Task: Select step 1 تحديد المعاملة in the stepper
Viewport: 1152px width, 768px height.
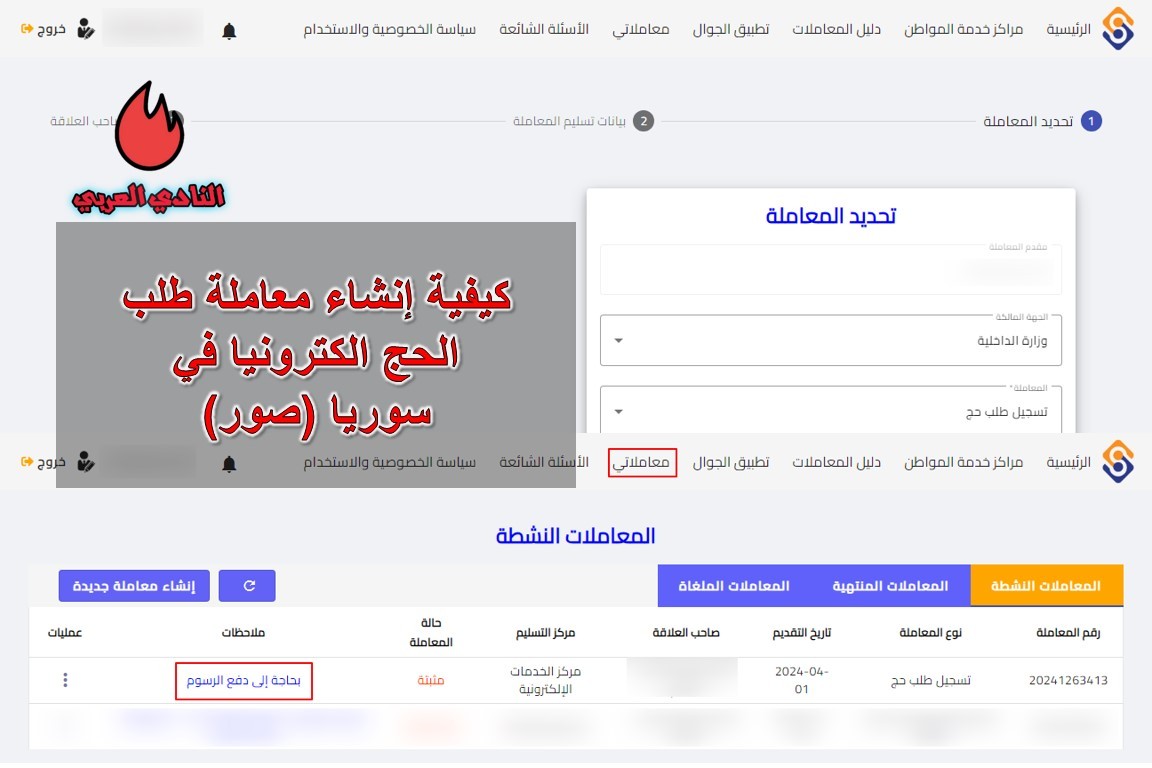Action: coord(1042,121)
